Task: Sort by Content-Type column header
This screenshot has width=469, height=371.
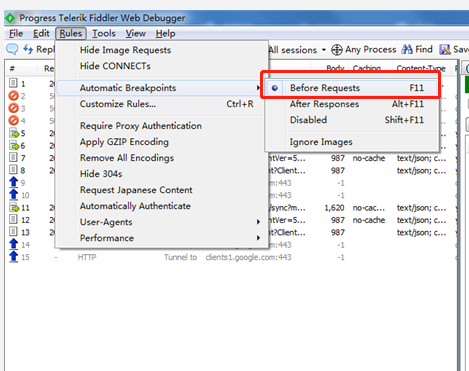Action: [x=421, y=68]
